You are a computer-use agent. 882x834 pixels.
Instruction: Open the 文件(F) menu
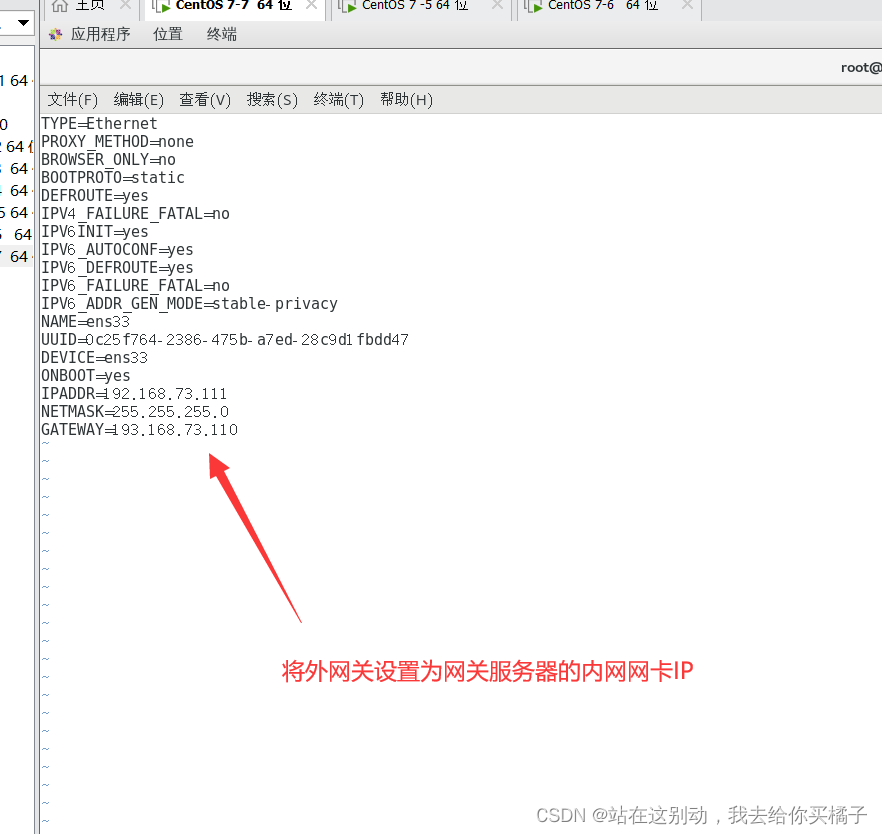click(x=72, y=100)
